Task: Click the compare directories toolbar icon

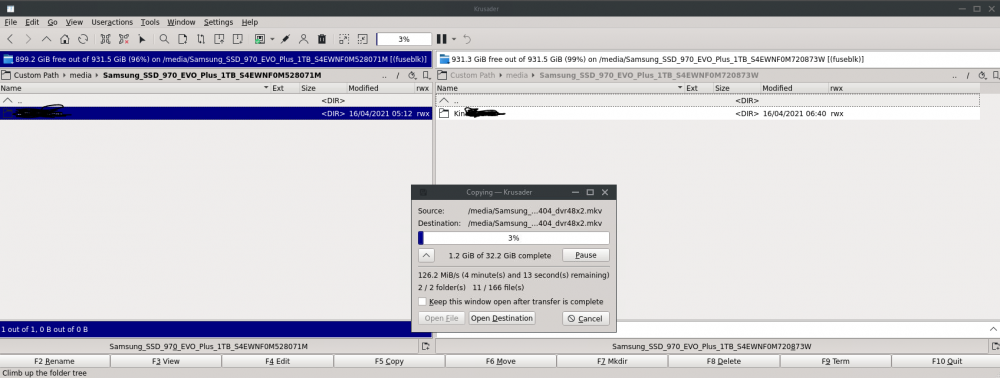Action: coord(106,39)
